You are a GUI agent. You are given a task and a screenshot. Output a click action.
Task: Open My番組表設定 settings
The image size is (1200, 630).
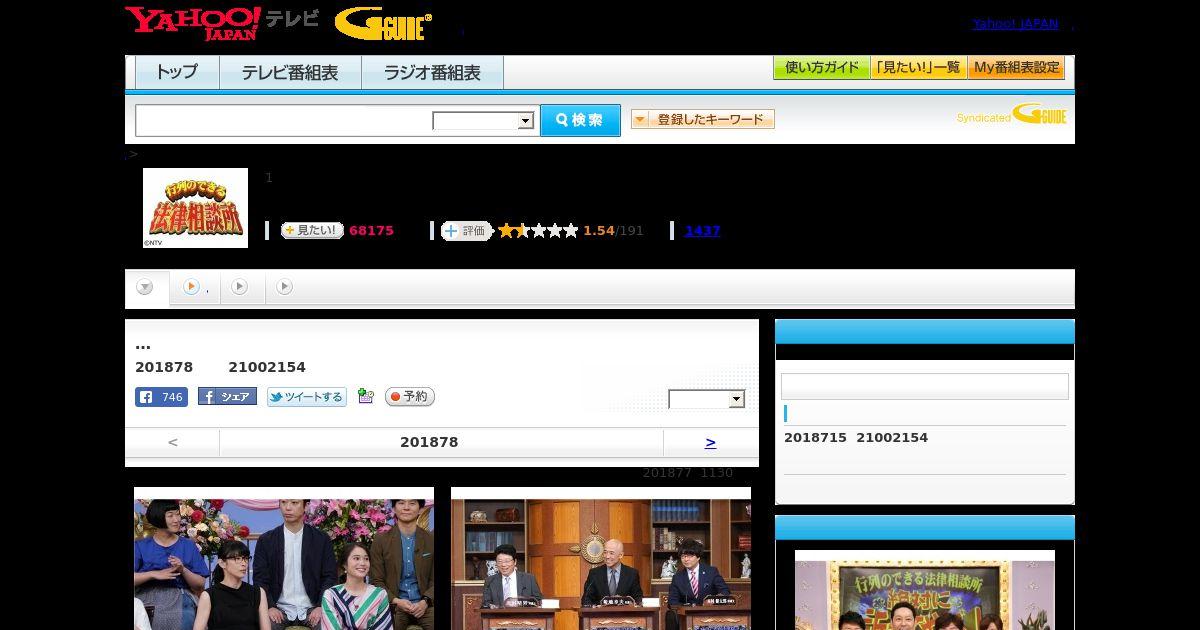pyautogui.click(x=1016, y=68)
